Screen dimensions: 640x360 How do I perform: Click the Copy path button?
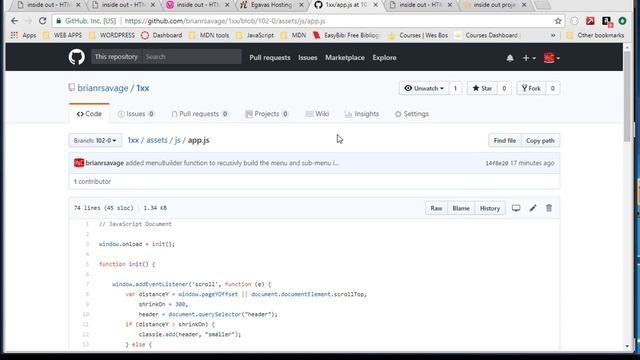(540, 140)
